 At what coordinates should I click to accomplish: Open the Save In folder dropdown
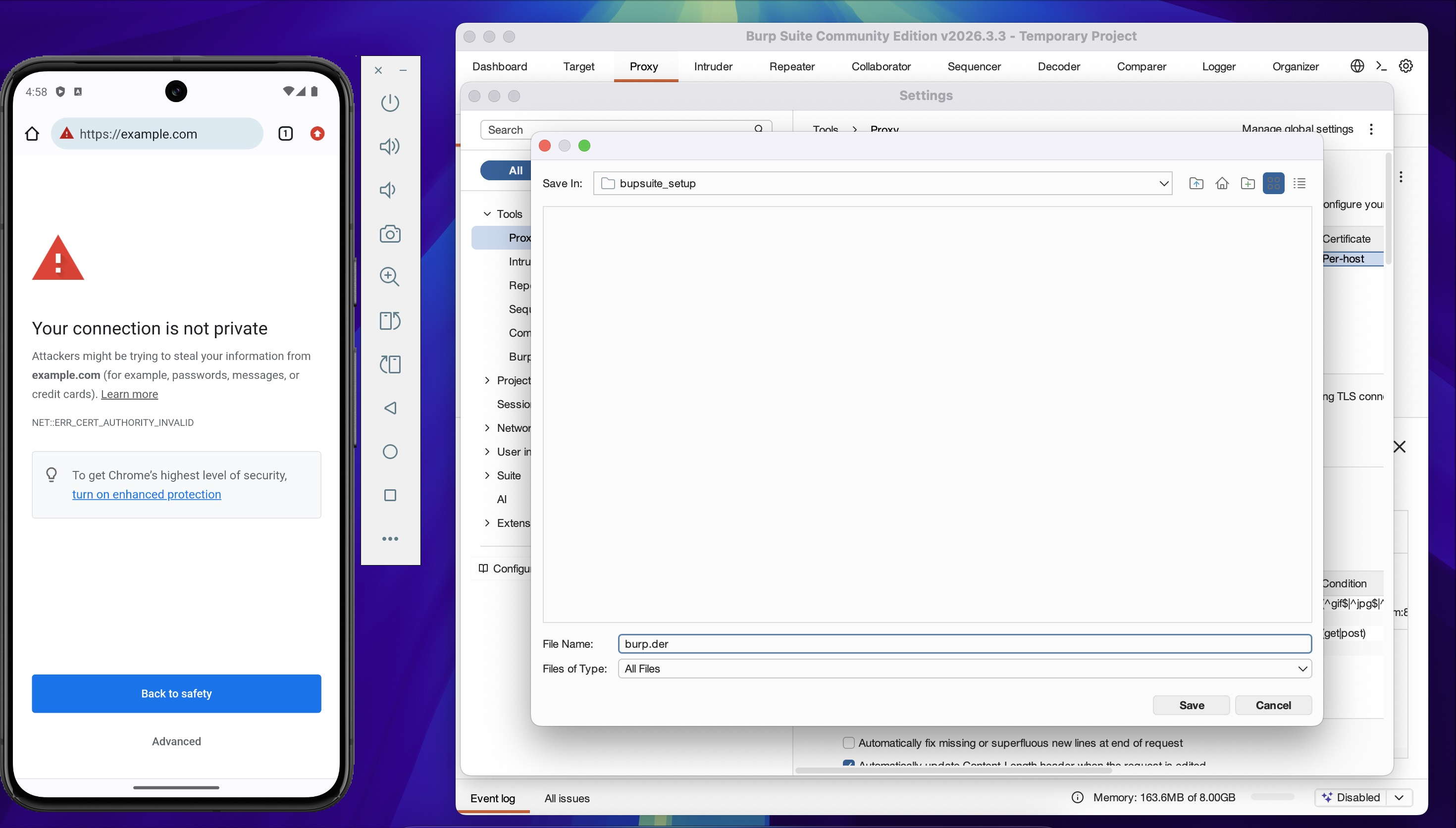[x=1164, y=183]
